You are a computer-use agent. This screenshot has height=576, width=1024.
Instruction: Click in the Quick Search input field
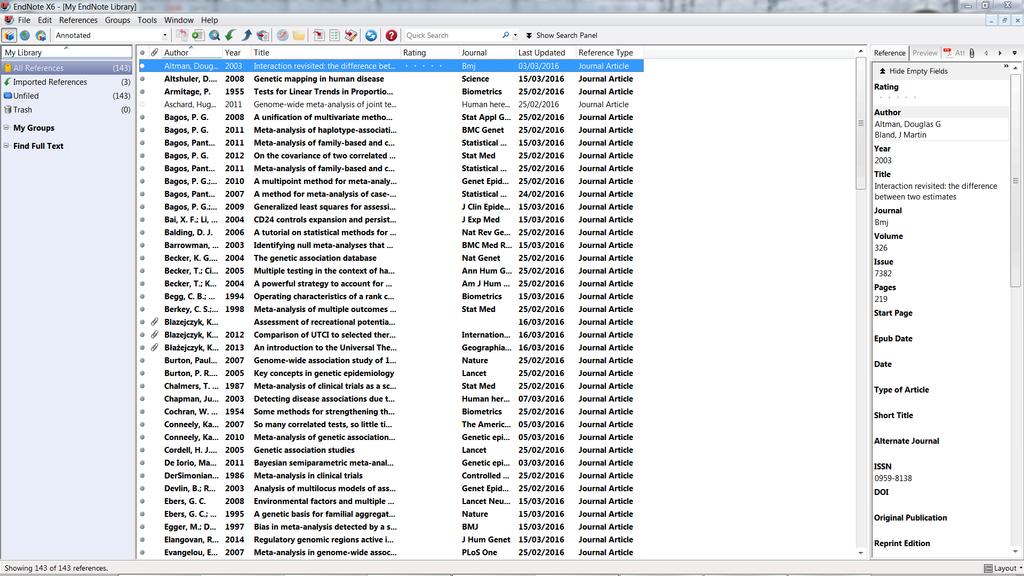coord(452,35)
